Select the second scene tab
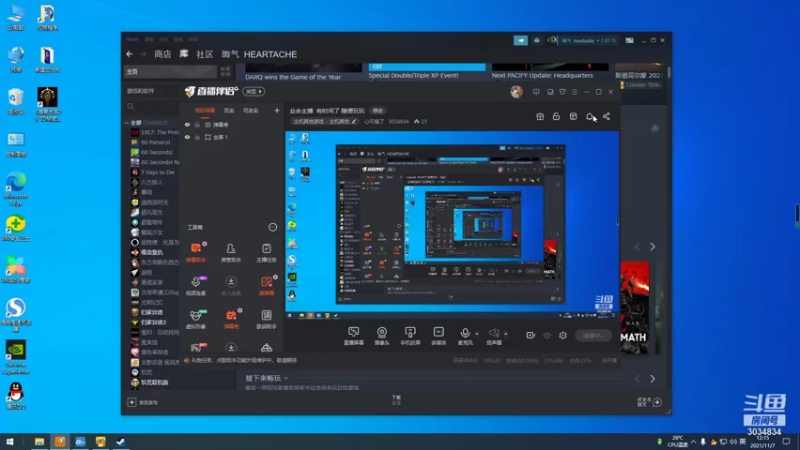800x450 pixels. (x=229, y=111)
